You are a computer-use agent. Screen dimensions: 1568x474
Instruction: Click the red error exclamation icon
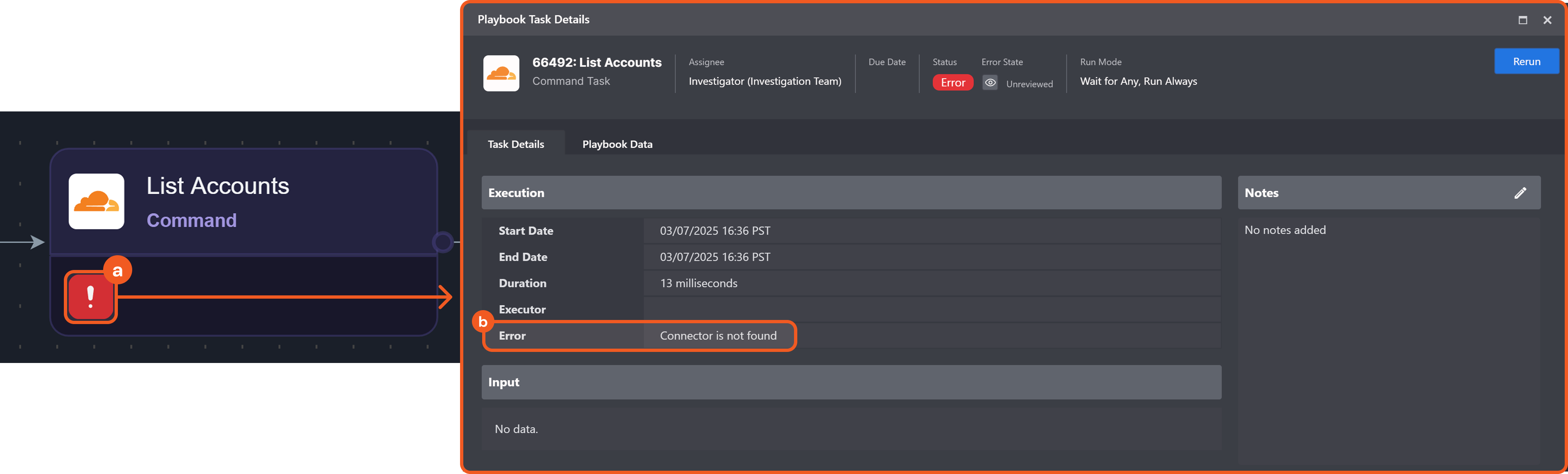(91, 297)
